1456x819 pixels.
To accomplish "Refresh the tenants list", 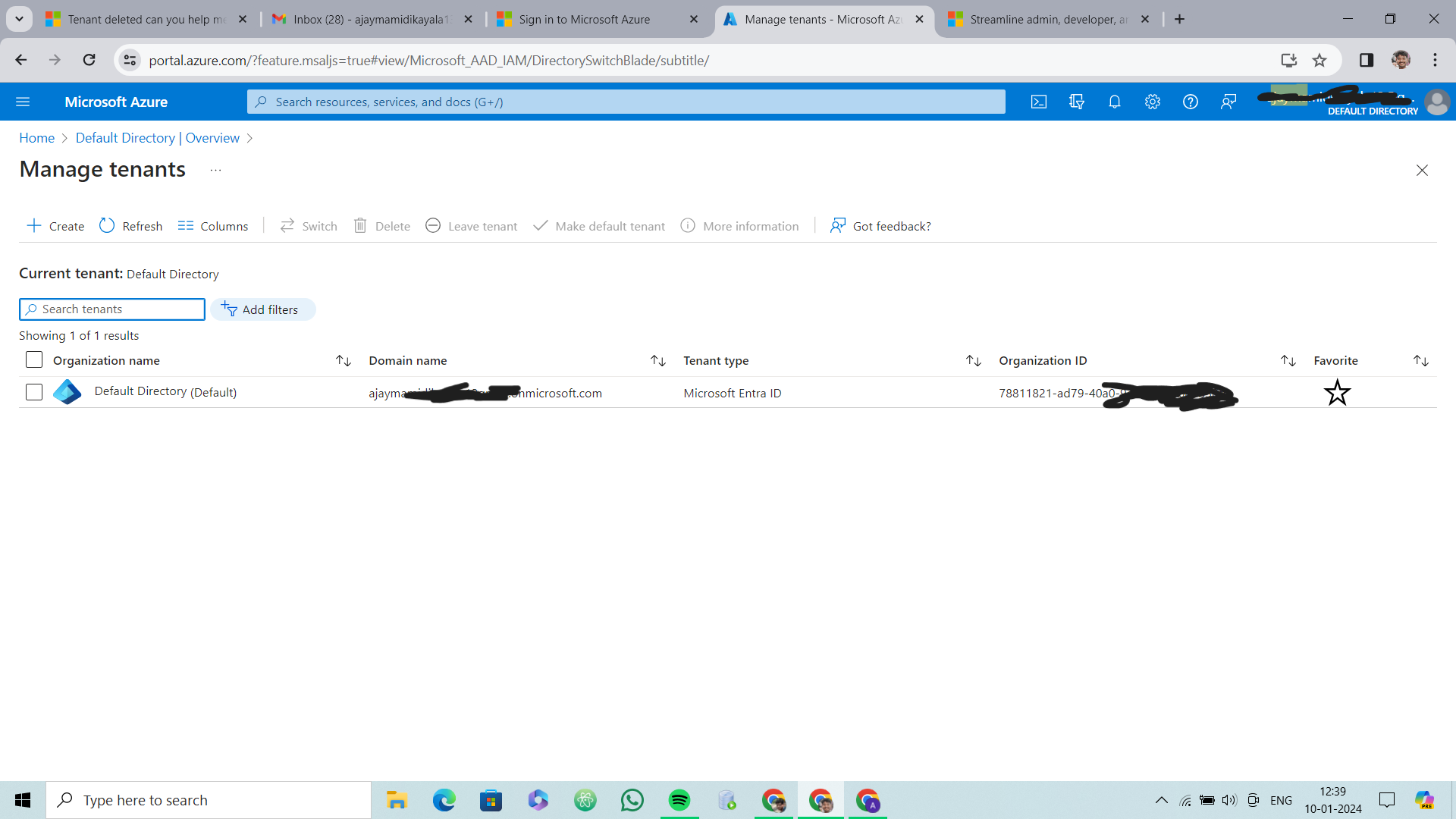I will 130,226.
